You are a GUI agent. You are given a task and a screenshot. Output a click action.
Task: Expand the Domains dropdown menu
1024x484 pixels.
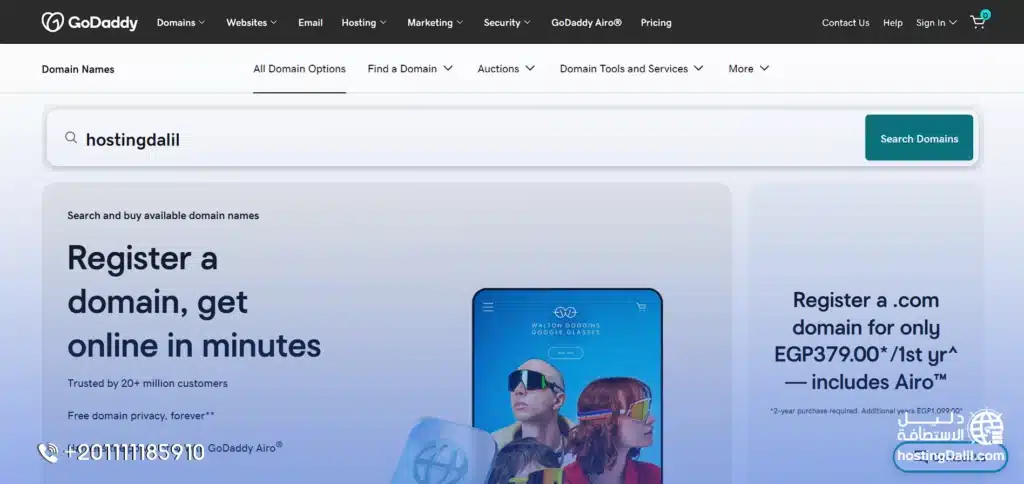point(181,22)
